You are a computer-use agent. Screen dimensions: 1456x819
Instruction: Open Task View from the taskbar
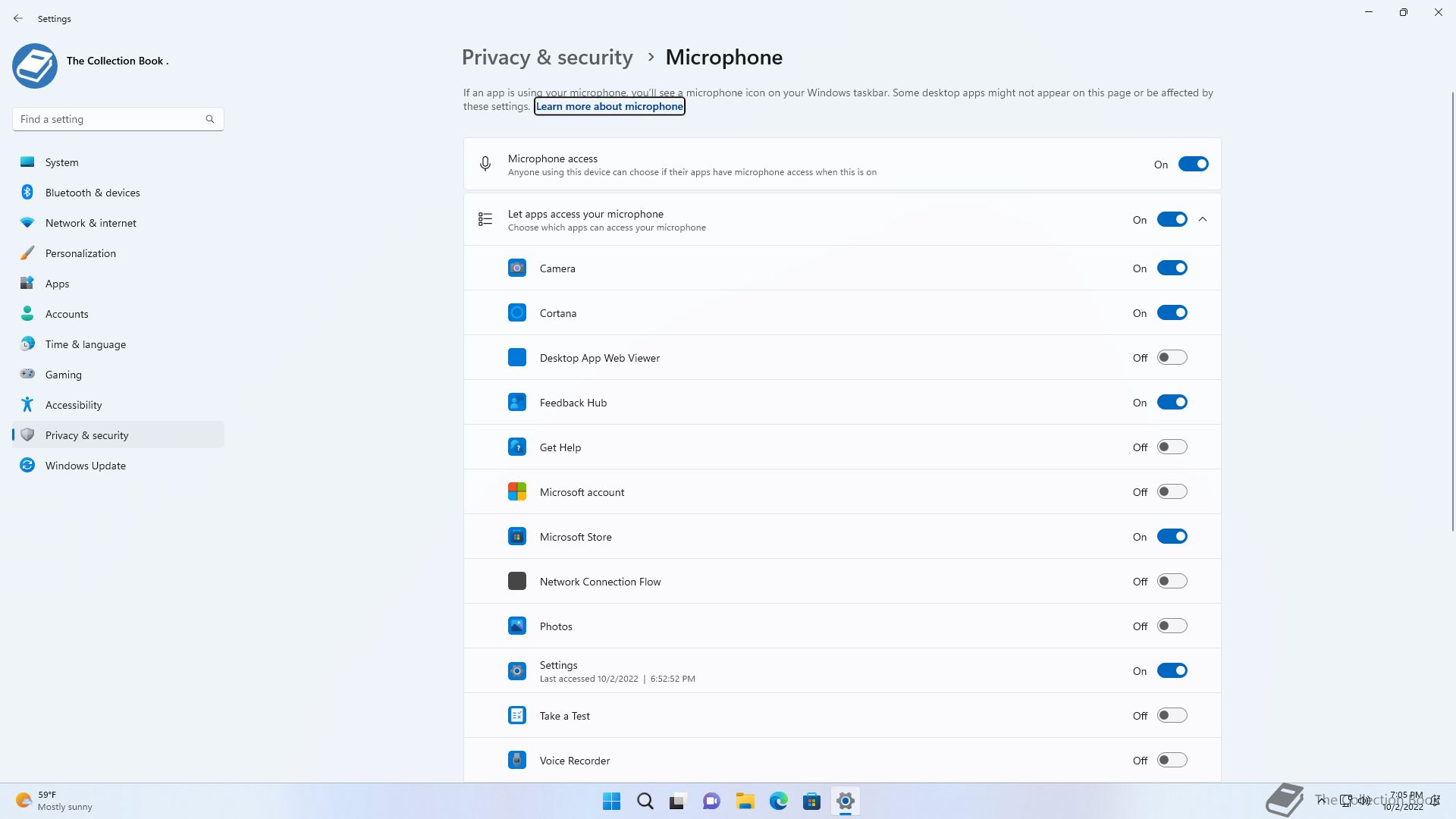678,801
